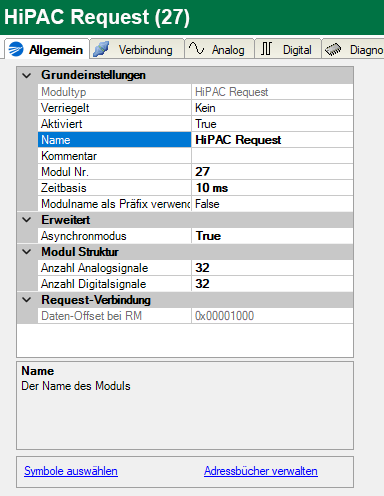Edit the Name value HiPAC Request
Screen dimensions: 384x496
(x=272, y=140)
